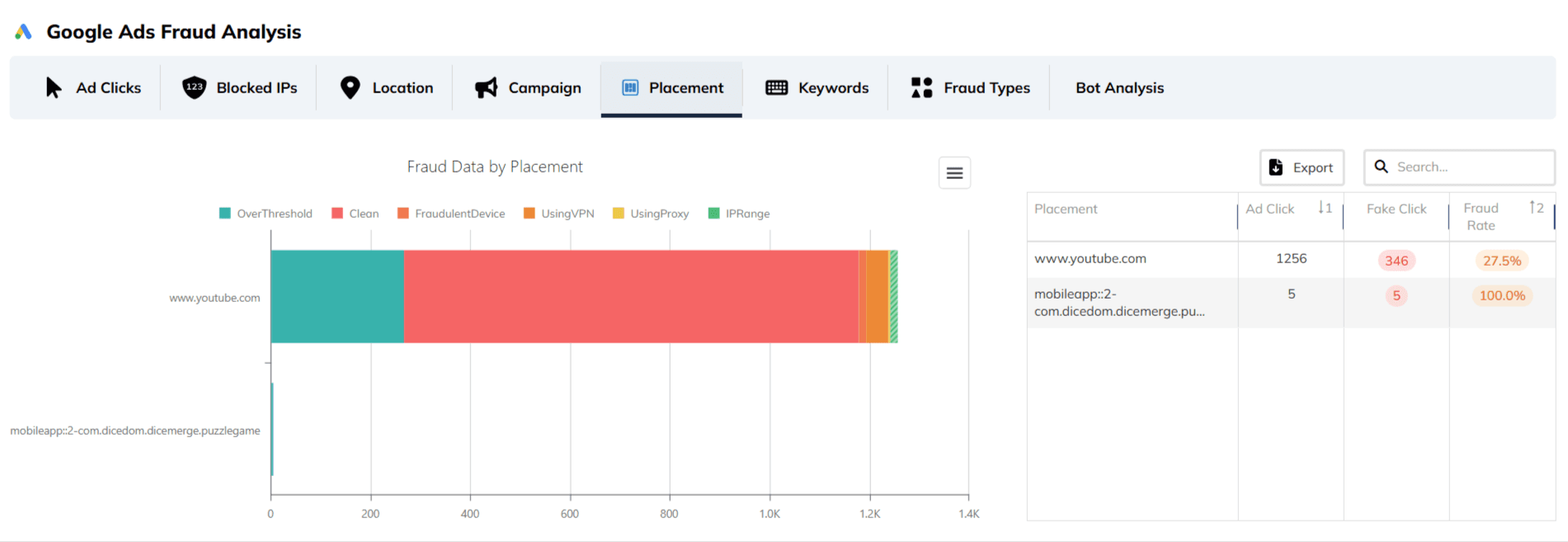The image size is (1568, 542).
Task: Click the Blocked IPs shield icon
Action: coord(194,87)
